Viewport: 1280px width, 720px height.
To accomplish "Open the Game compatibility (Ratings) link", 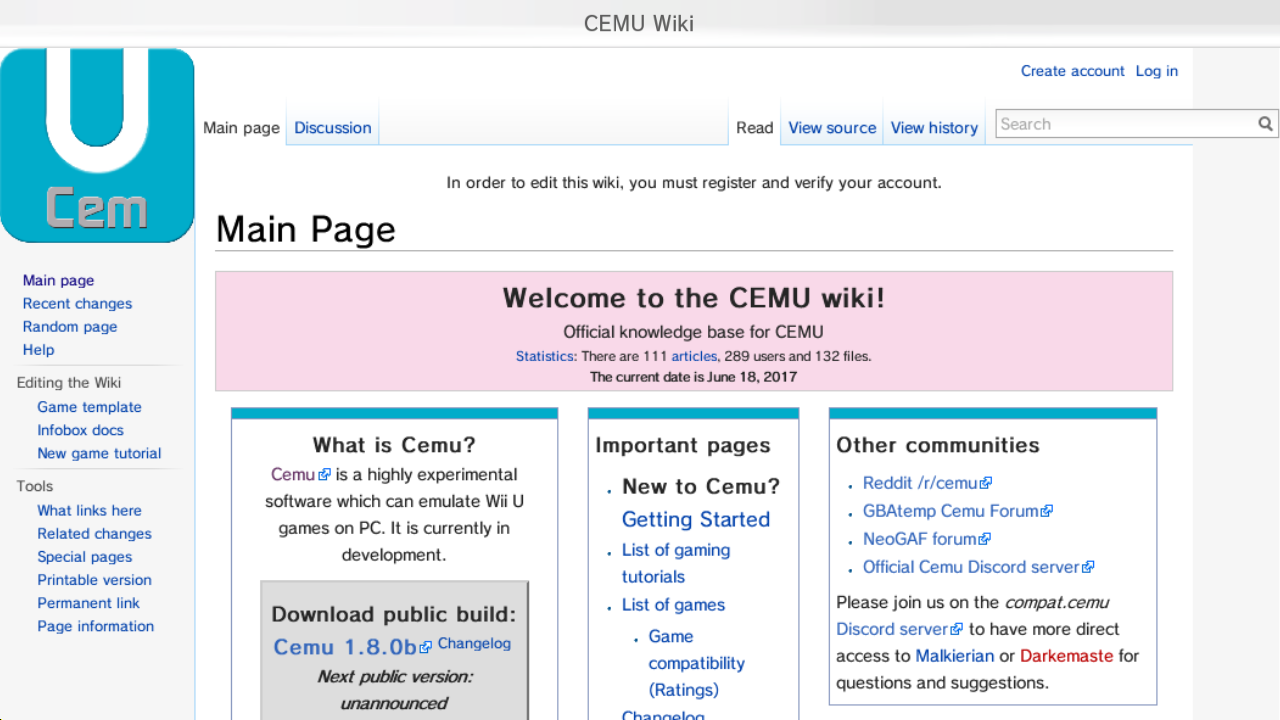I will click(x=696, y=663).
